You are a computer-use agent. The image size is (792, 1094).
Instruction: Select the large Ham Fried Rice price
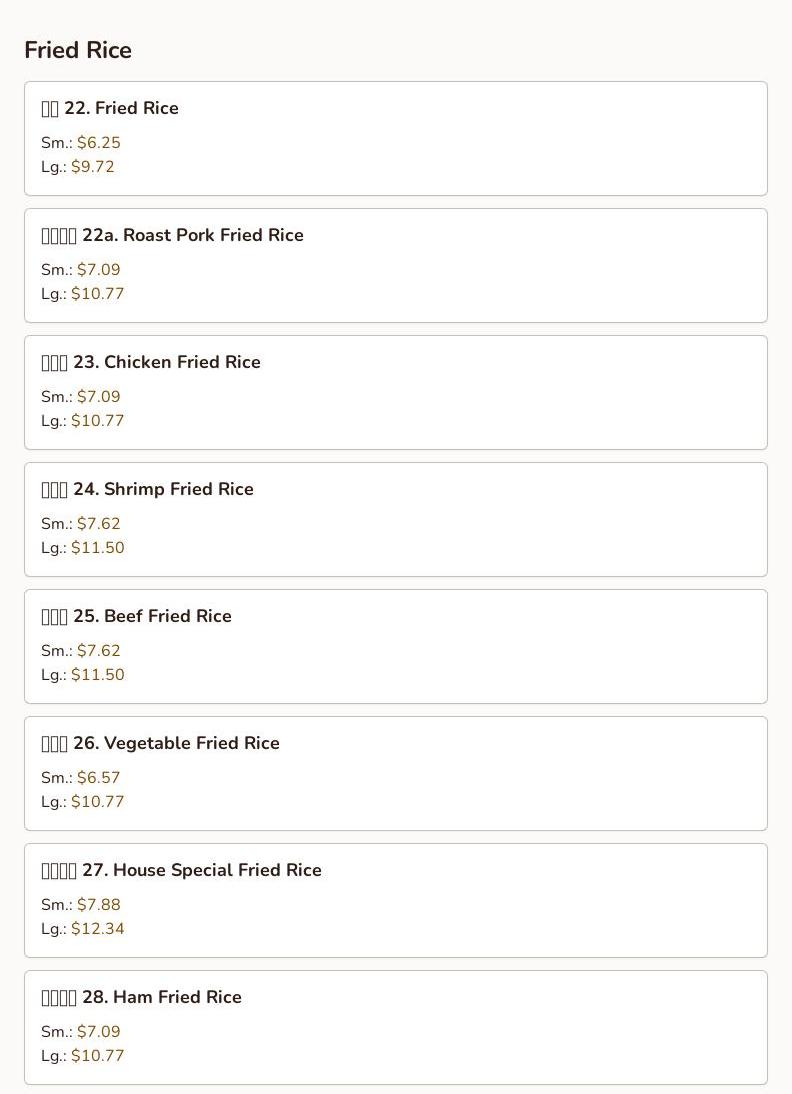tap(98, 1056)
